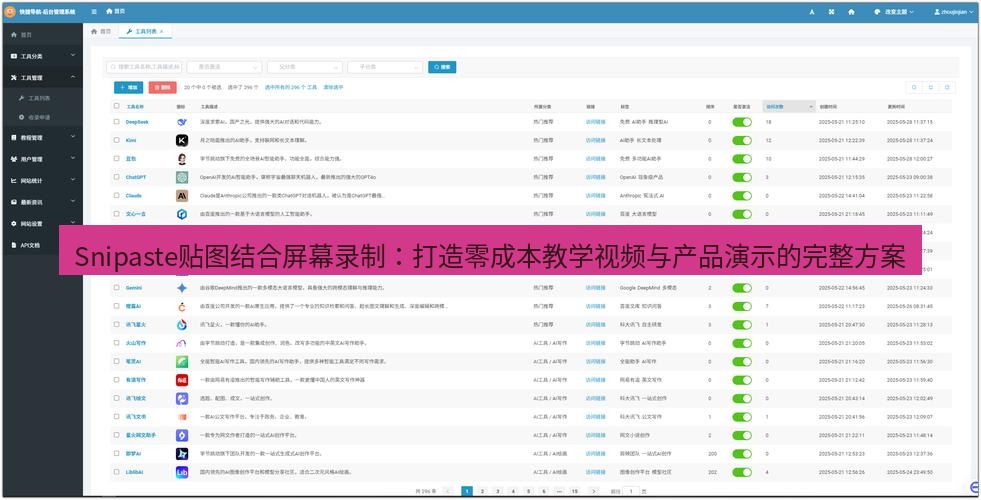Expand the 教程管理 sidebar menu
Screen dimensions: 981x500
(x=42, y=138)
